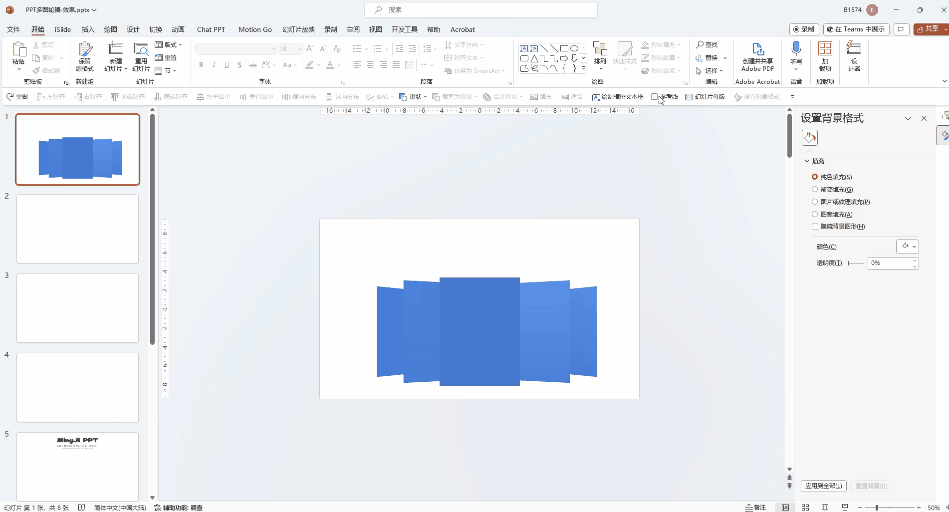Click the Apply to All button
The width and height of the screenshot is (949, 512).
(x=824, y=486)
